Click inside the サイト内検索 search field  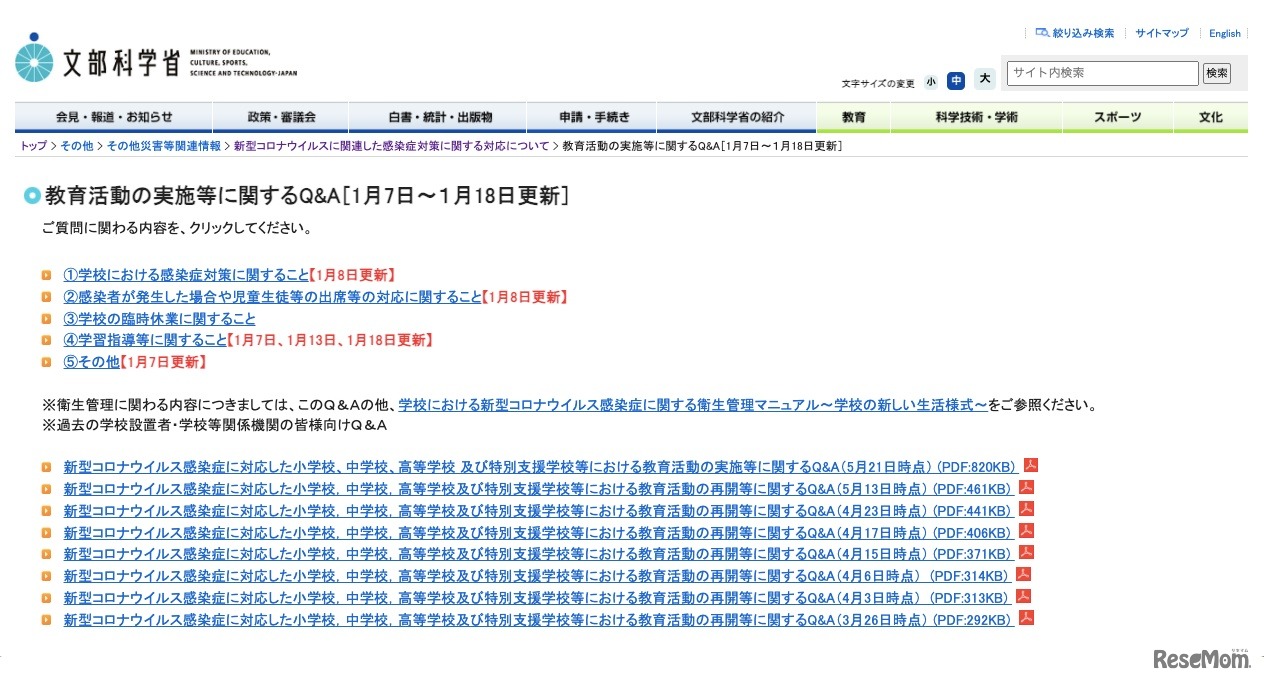pyautogui.click(x=1100, y=73)
